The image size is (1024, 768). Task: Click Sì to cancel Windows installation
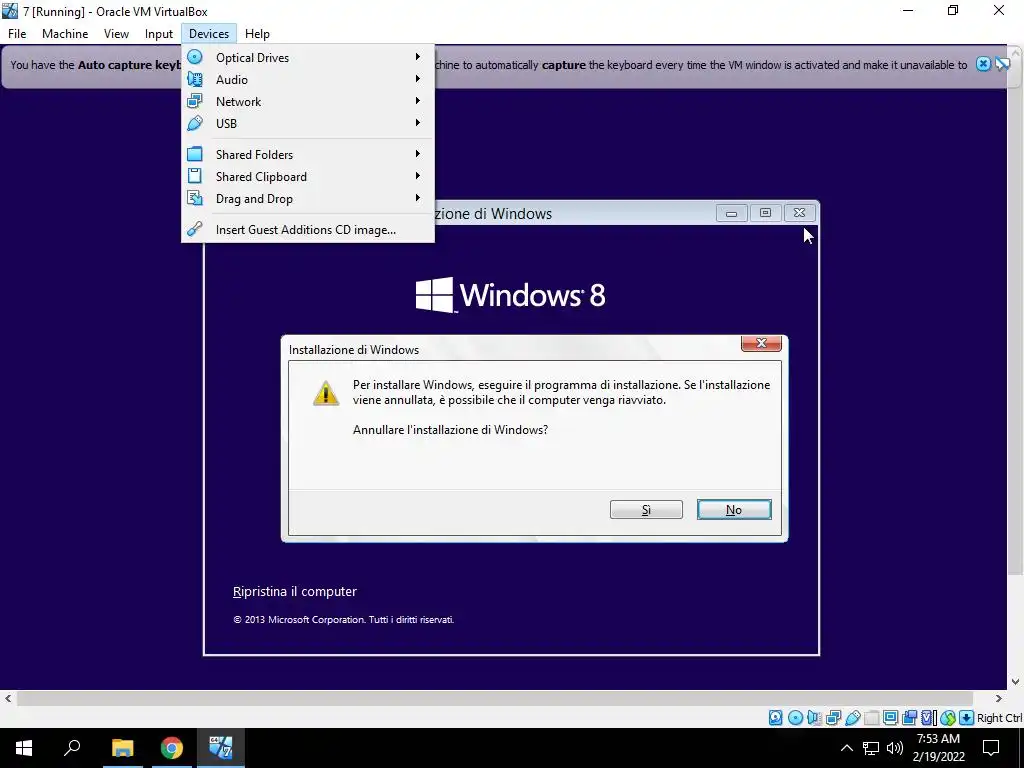[x=646, y=509]
